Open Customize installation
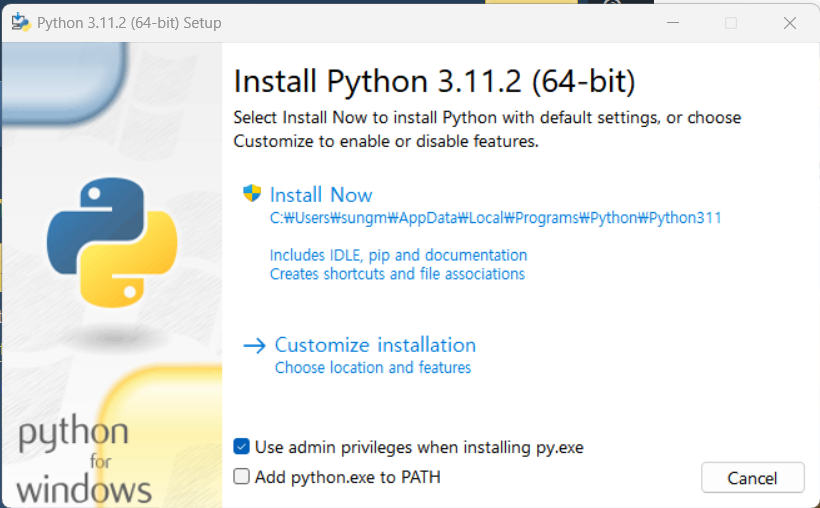820x508 pixels. pyautogui.click(x=375, y=345)
